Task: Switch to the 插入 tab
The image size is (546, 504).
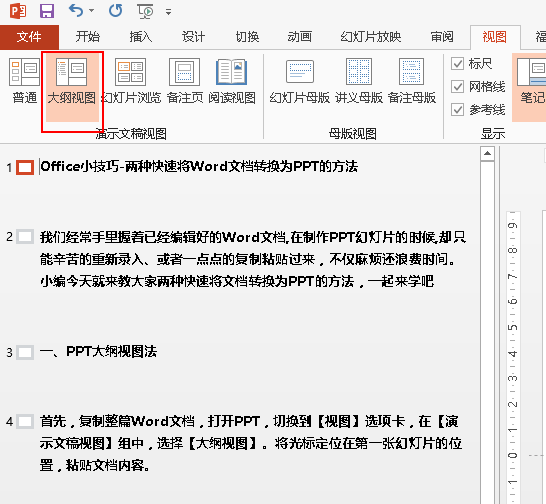Action: pos(141,37)
